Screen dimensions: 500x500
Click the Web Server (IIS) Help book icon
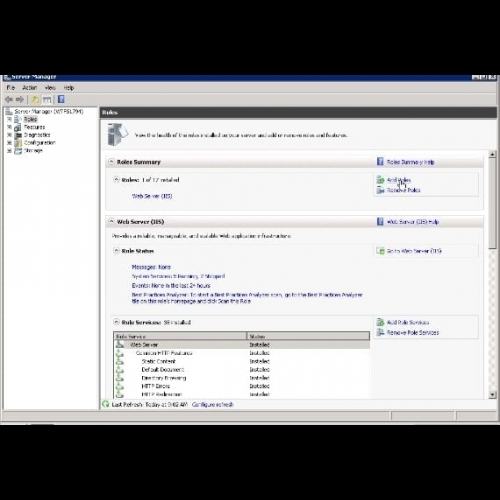(380, 221)
